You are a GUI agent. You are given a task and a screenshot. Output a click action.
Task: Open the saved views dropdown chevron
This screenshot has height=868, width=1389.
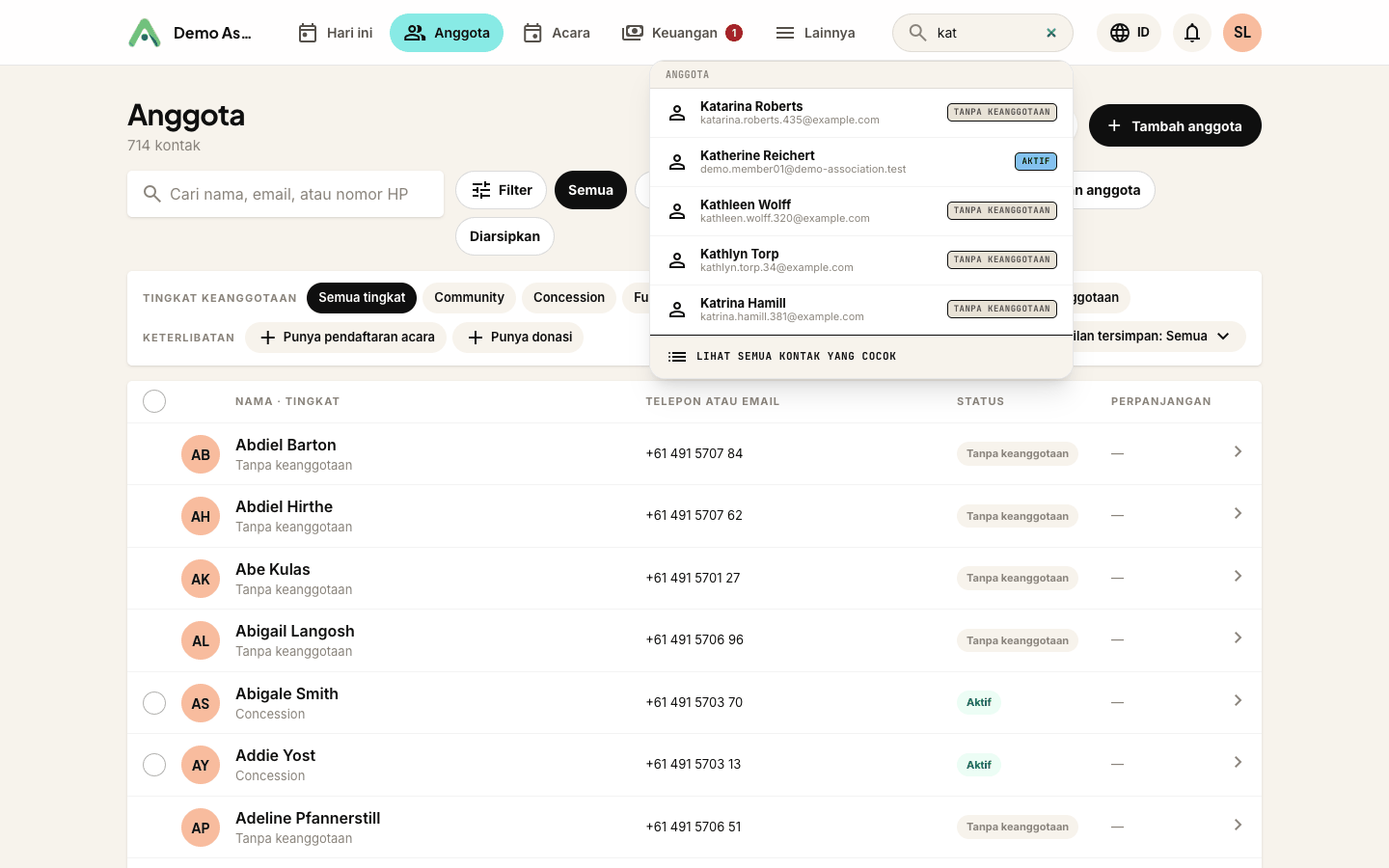point(1223,337)
